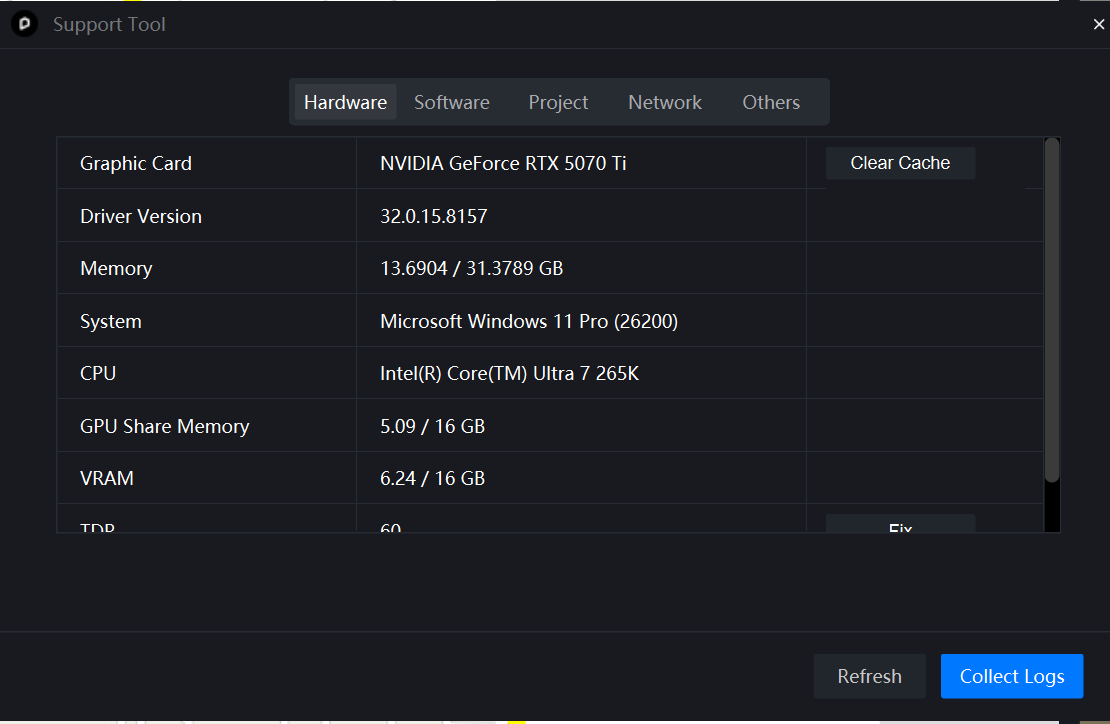Screen dimensions: 1110x724
Task: Refresh the hardware information
Action: (x=869, y=676)
